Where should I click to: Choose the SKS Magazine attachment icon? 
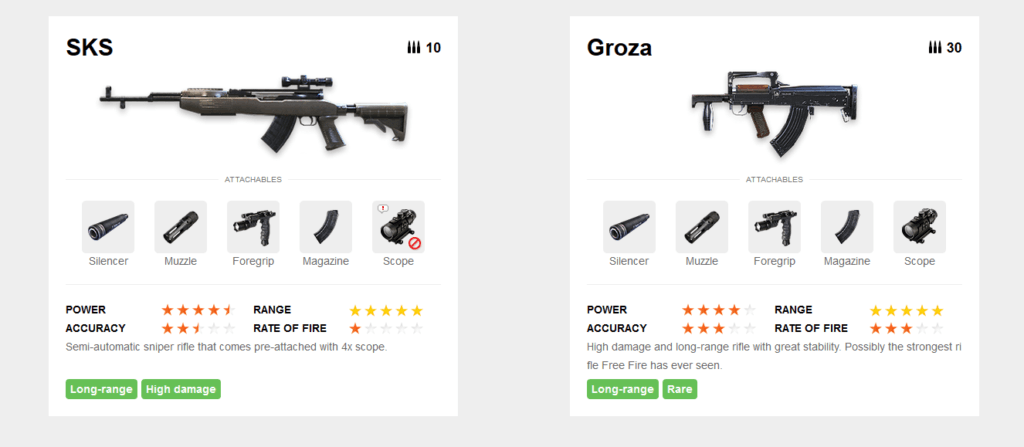tap(326, 227)
